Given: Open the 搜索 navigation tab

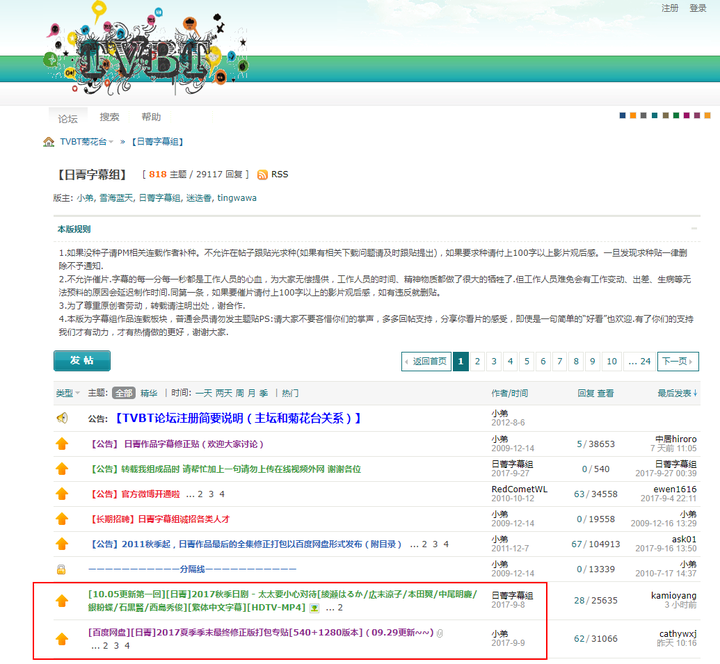Looking at the screenshot, I should (109, 117).
